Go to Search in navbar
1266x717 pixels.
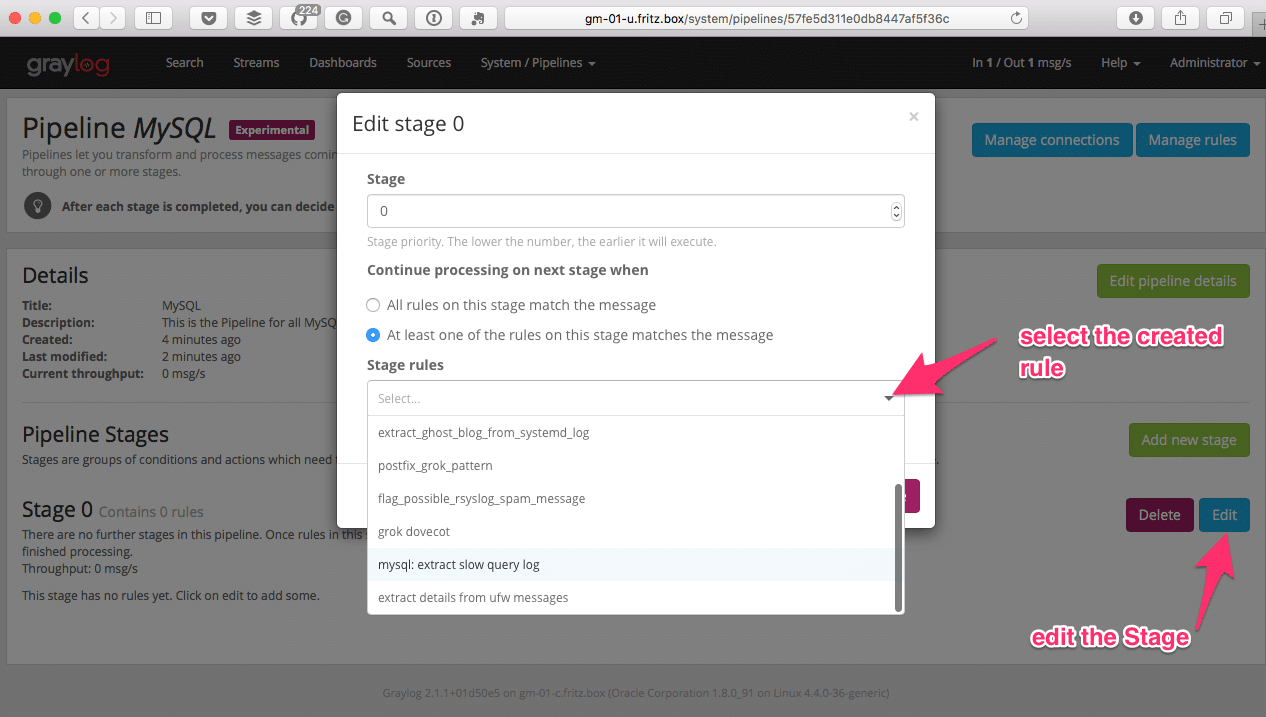point(184,62)
